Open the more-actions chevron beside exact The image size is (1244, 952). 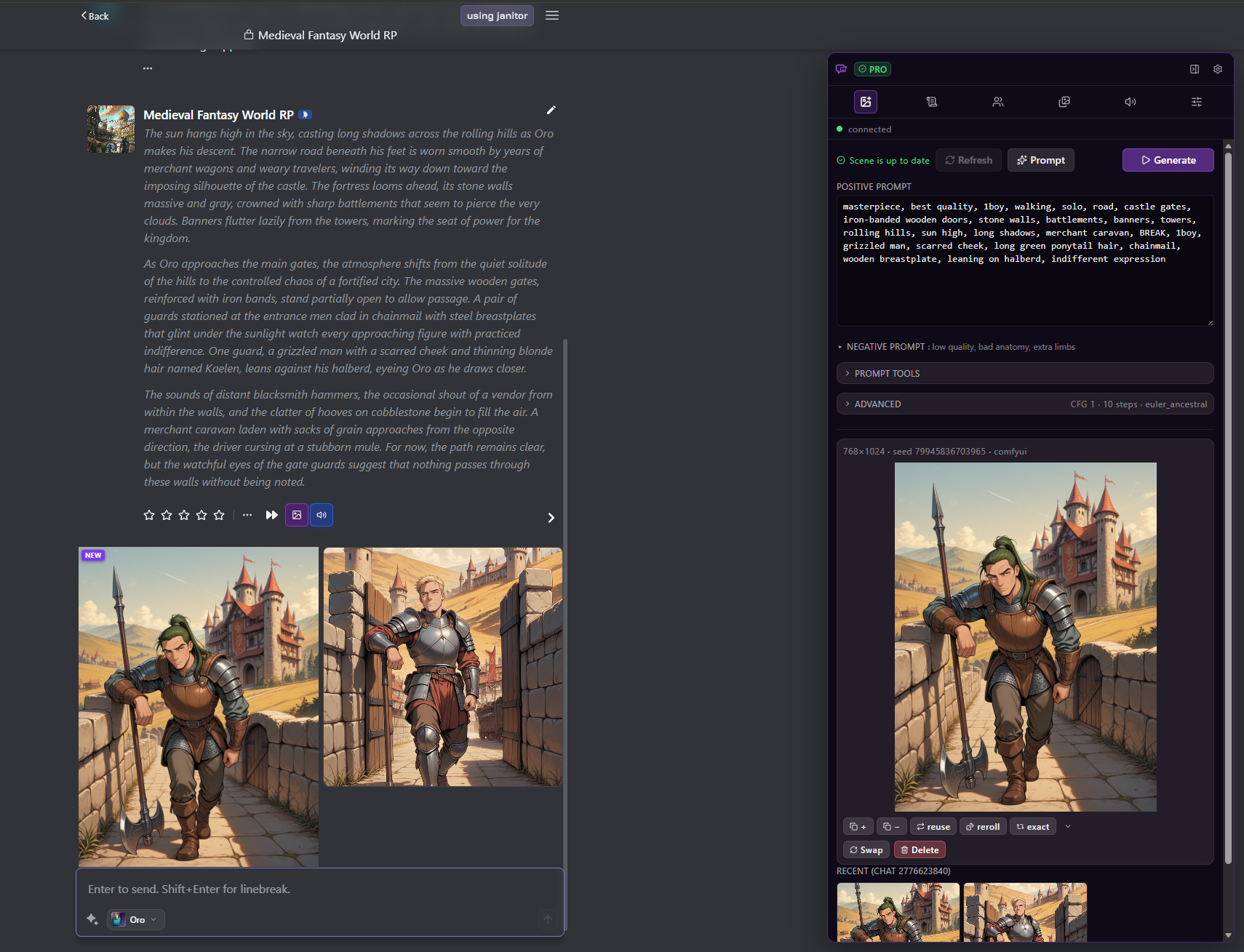1068,827
